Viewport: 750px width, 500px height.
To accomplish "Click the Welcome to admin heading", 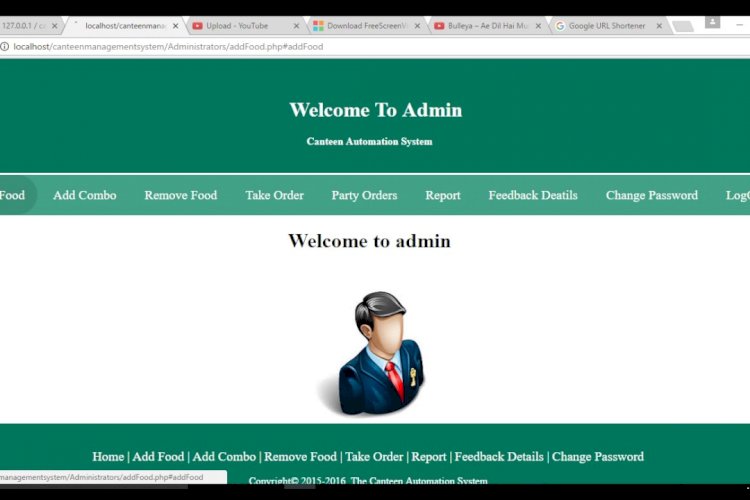I will coord(369,241).
